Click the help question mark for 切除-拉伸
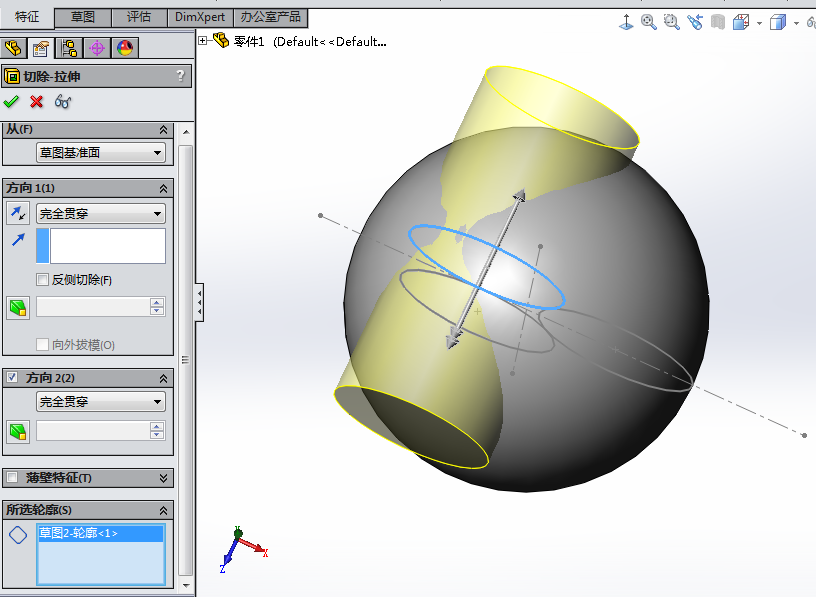816x597 pixels. 180,75
